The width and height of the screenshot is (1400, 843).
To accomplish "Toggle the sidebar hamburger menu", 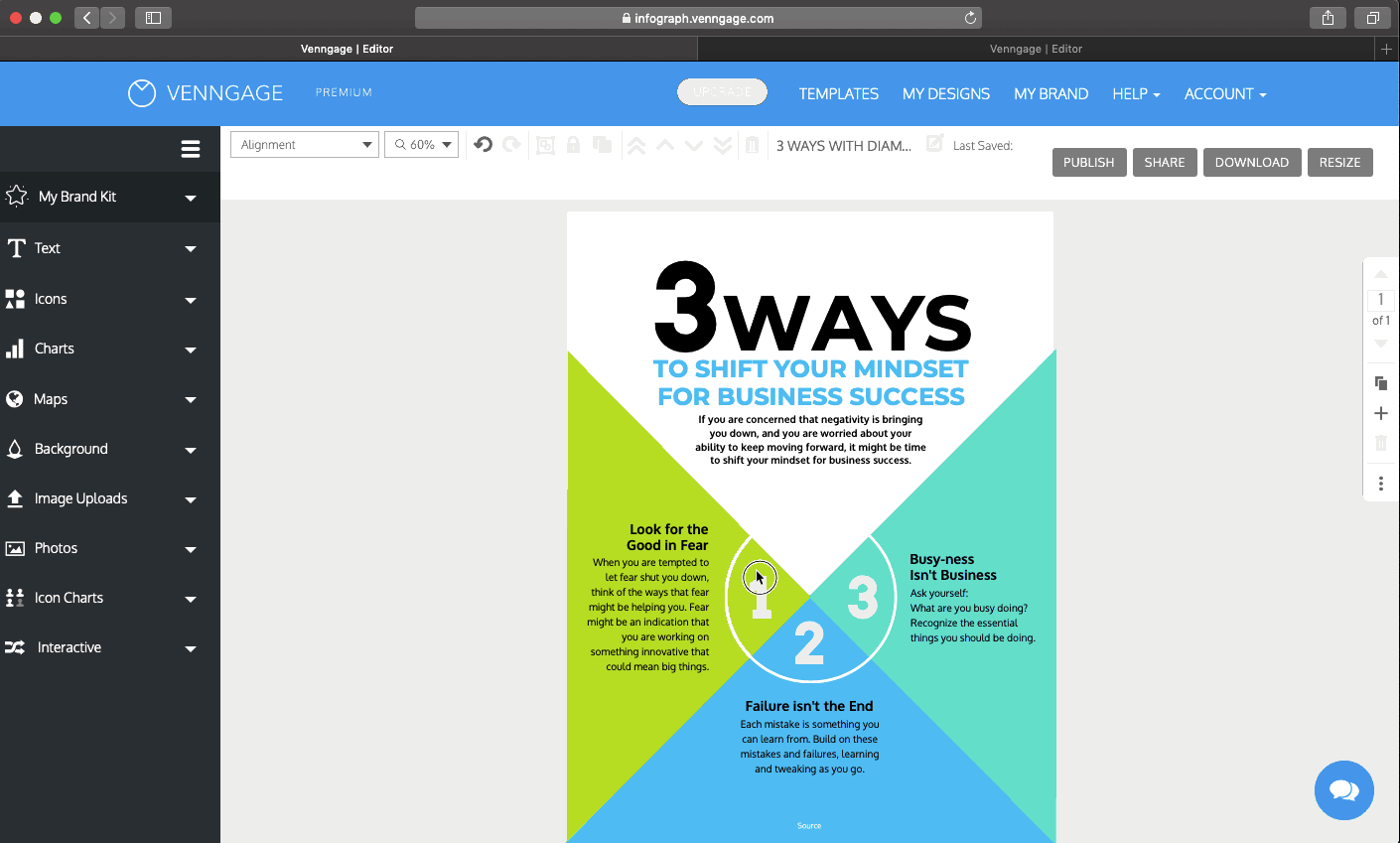I will coord(191,149).
